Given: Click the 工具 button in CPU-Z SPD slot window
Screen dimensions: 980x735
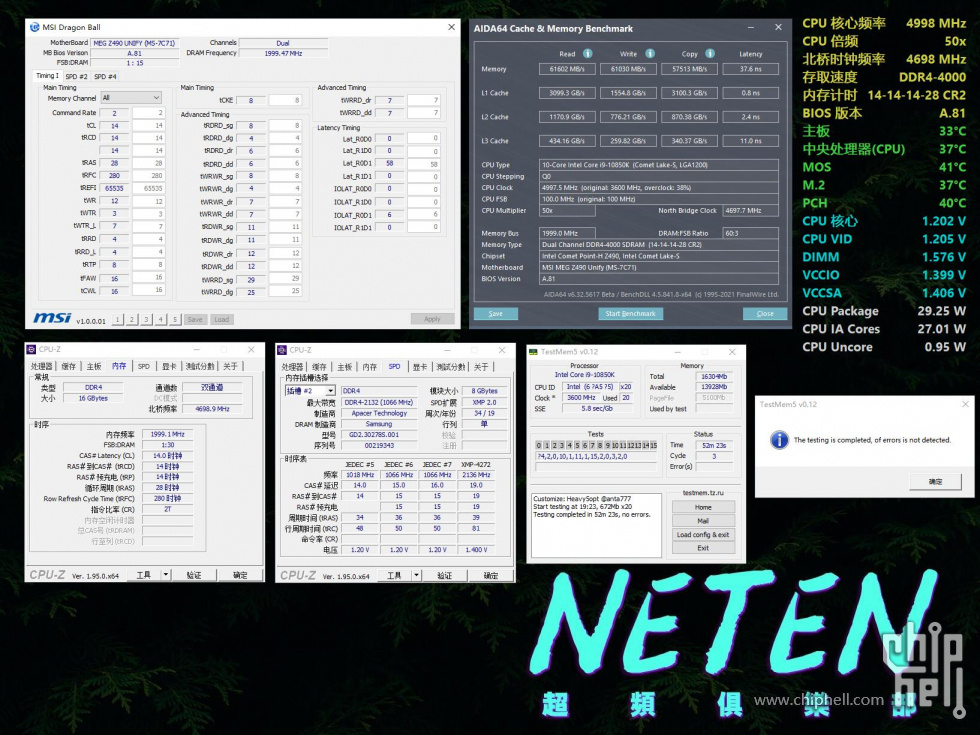Looking at the screenshot, I should tap(394, 576).
